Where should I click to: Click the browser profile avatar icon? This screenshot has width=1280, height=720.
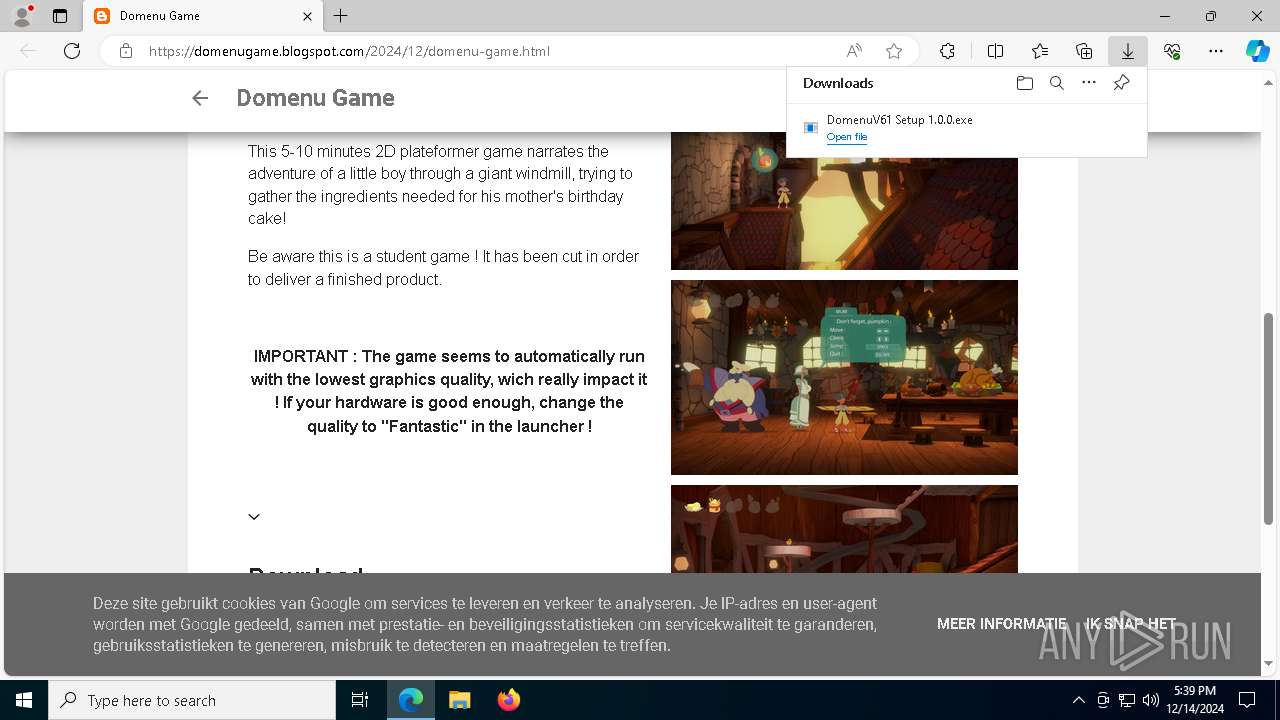[22, 16]
